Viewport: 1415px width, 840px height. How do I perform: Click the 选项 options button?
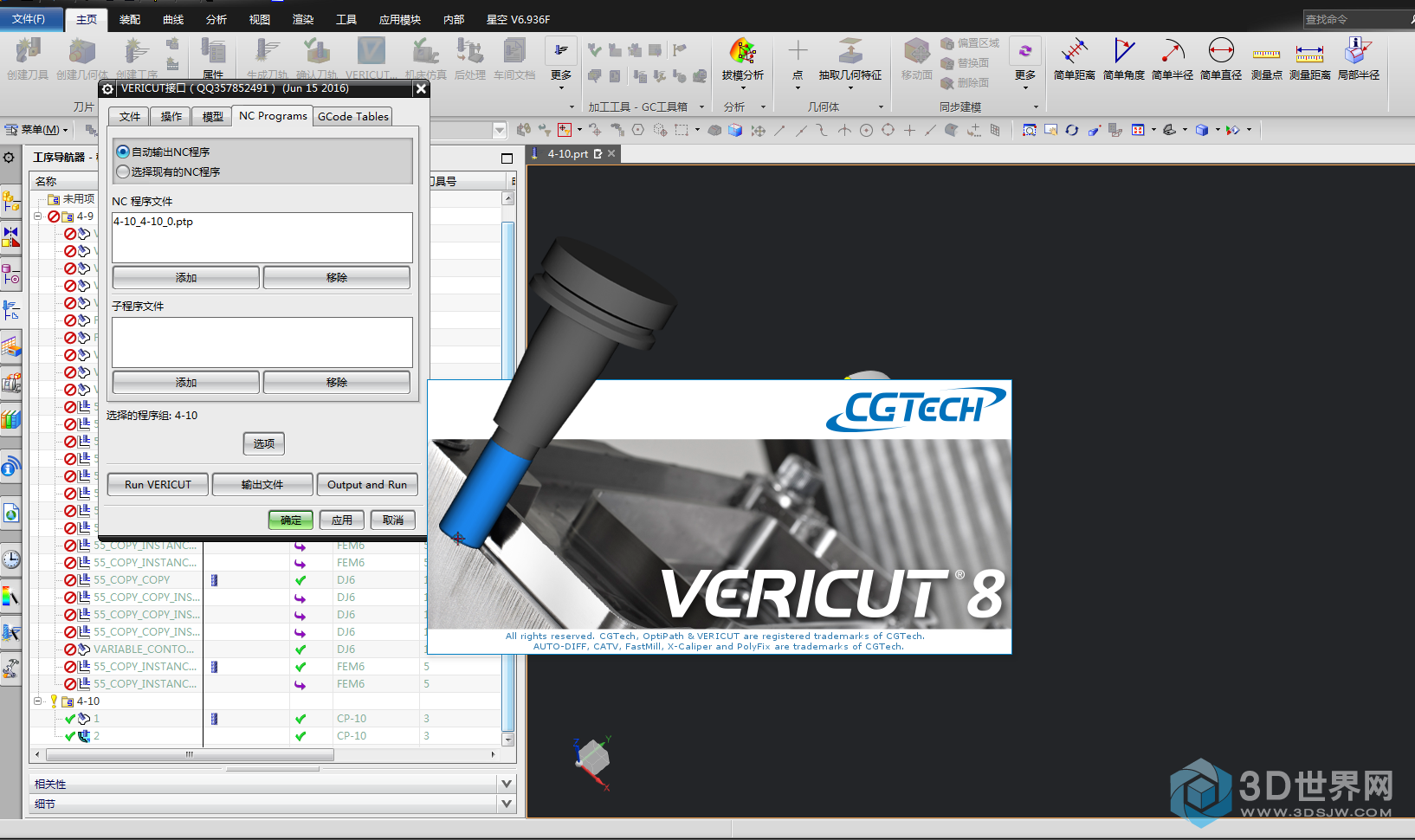tap(264, 443)
